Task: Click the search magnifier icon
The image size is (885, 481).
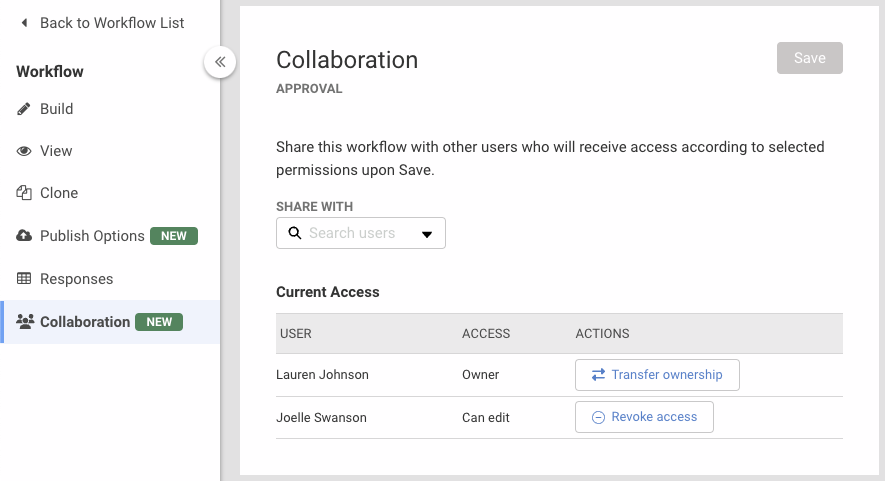Action: [295, 233]
